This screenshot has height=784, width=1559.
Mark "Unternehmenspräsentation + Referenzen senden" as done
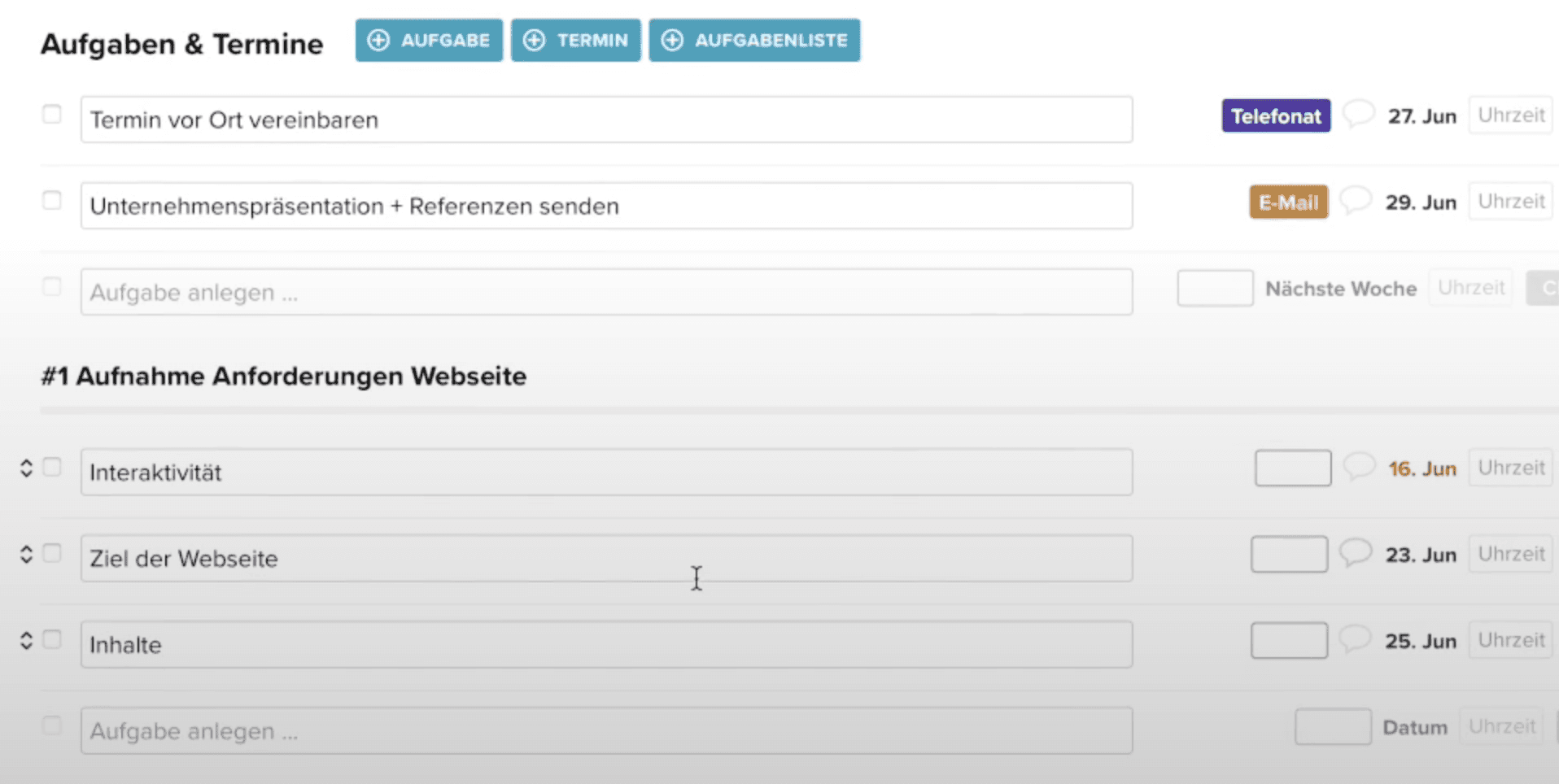click(x=52, y=200)
